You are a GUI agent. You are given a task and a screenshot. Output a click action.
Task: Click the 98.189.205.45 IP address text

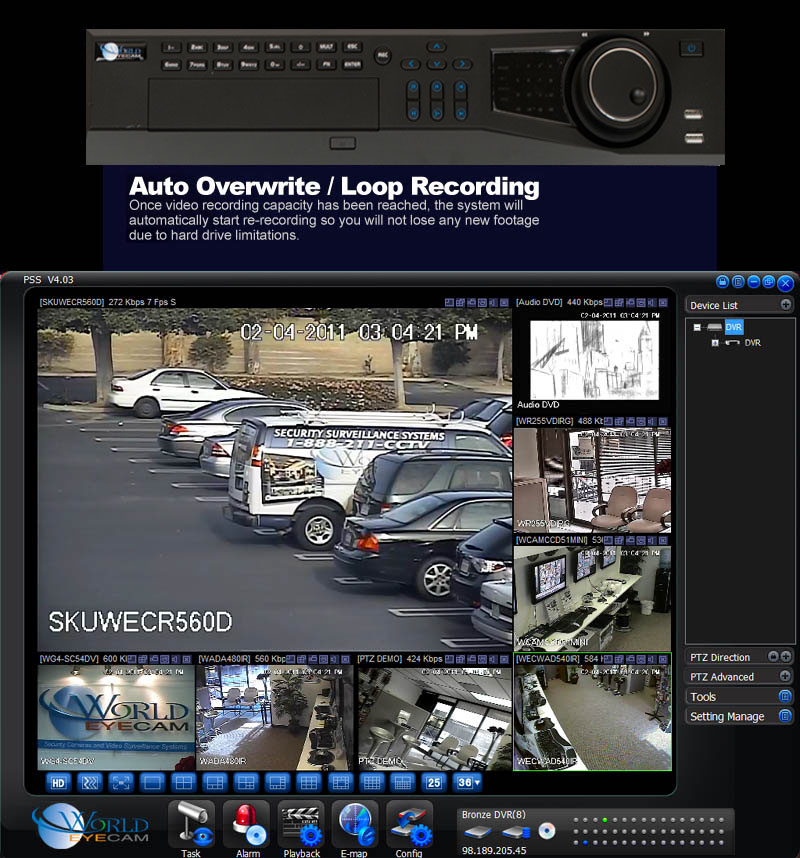click(494, 850)
